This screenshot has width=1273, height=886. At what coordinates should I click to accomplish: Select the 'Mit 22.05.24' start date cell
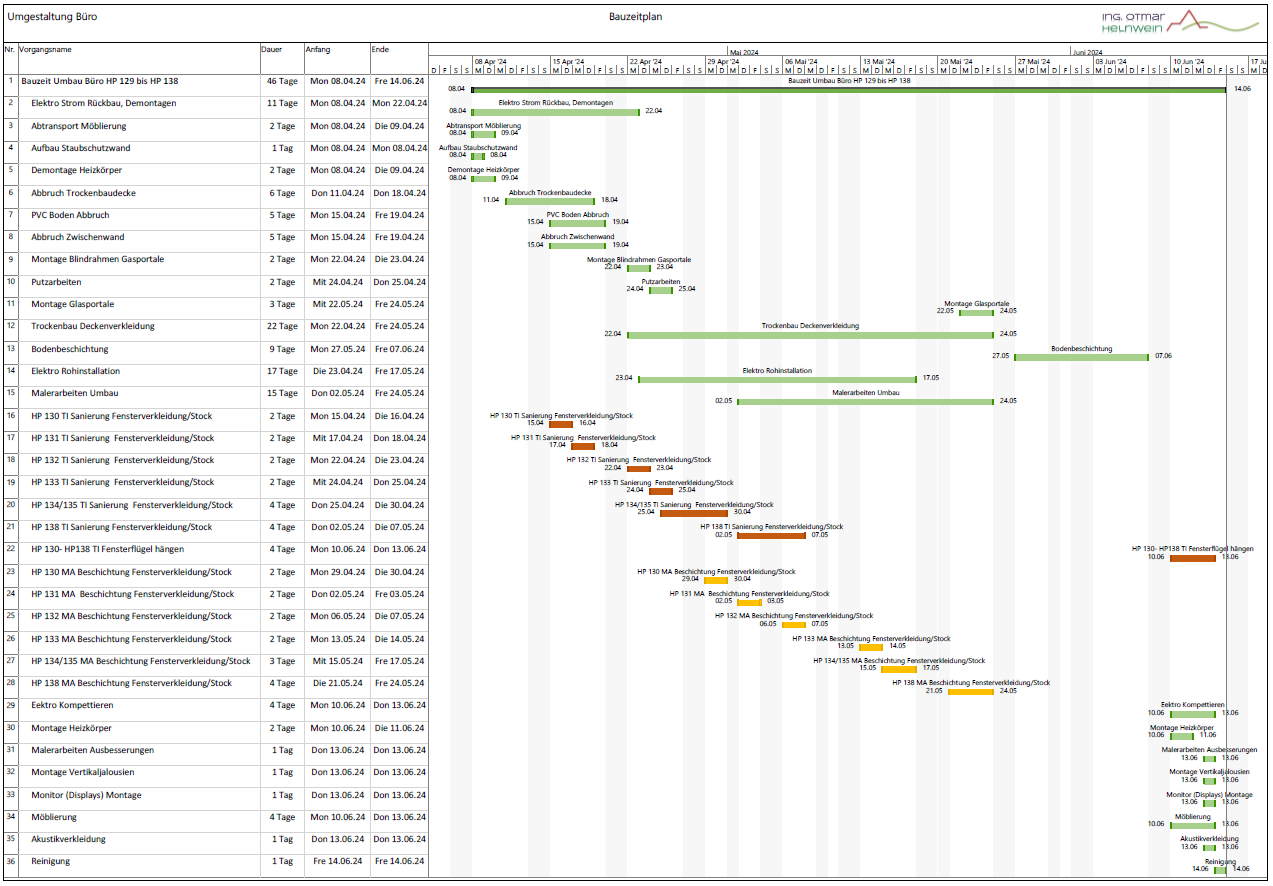339,304
